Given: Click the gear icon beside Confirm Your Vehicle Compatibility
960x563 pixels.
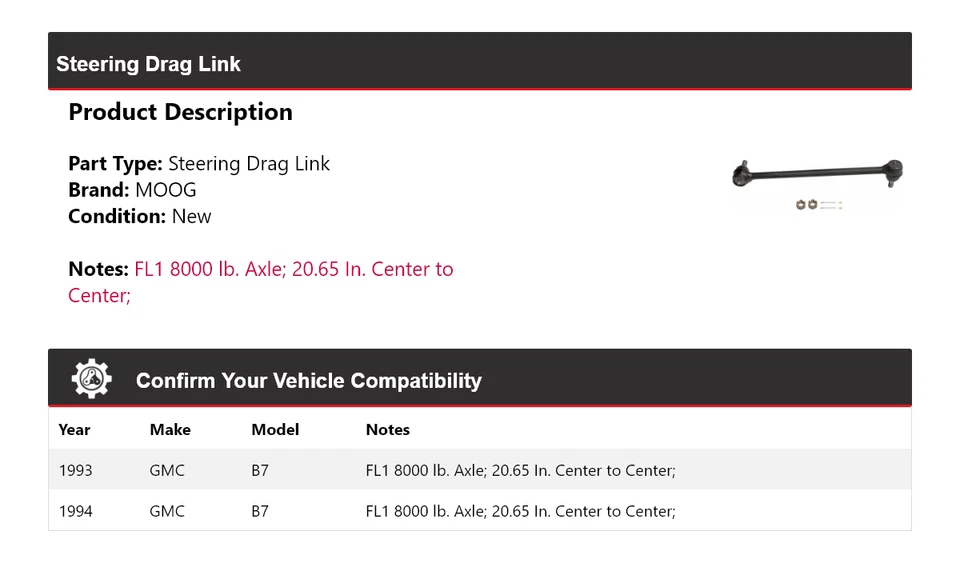Looking at the screenshot, I should (91, 379).
